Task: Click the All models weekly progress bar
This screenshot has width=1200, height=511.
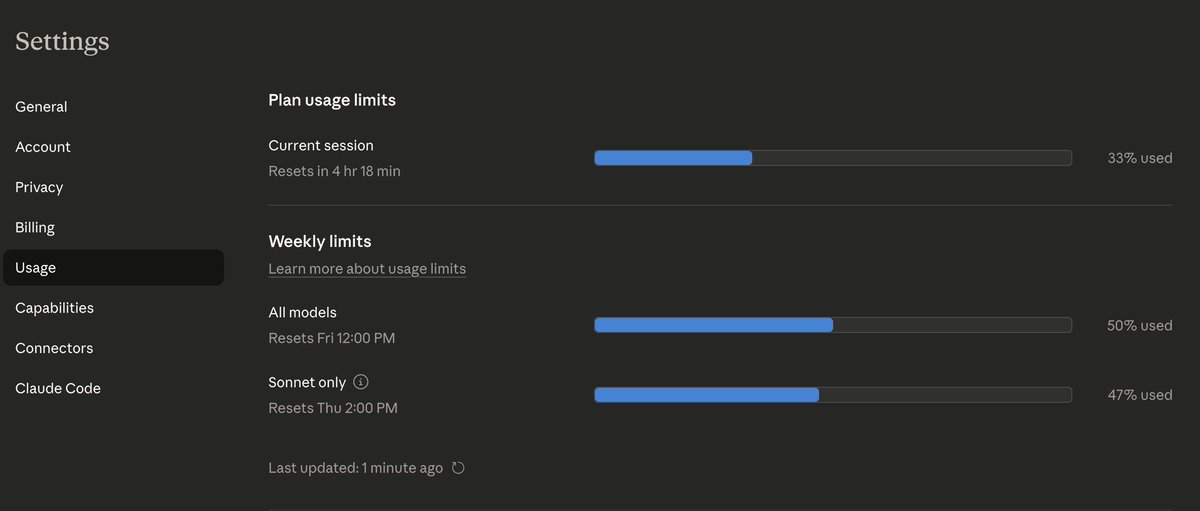Action: tap(832, 325)
